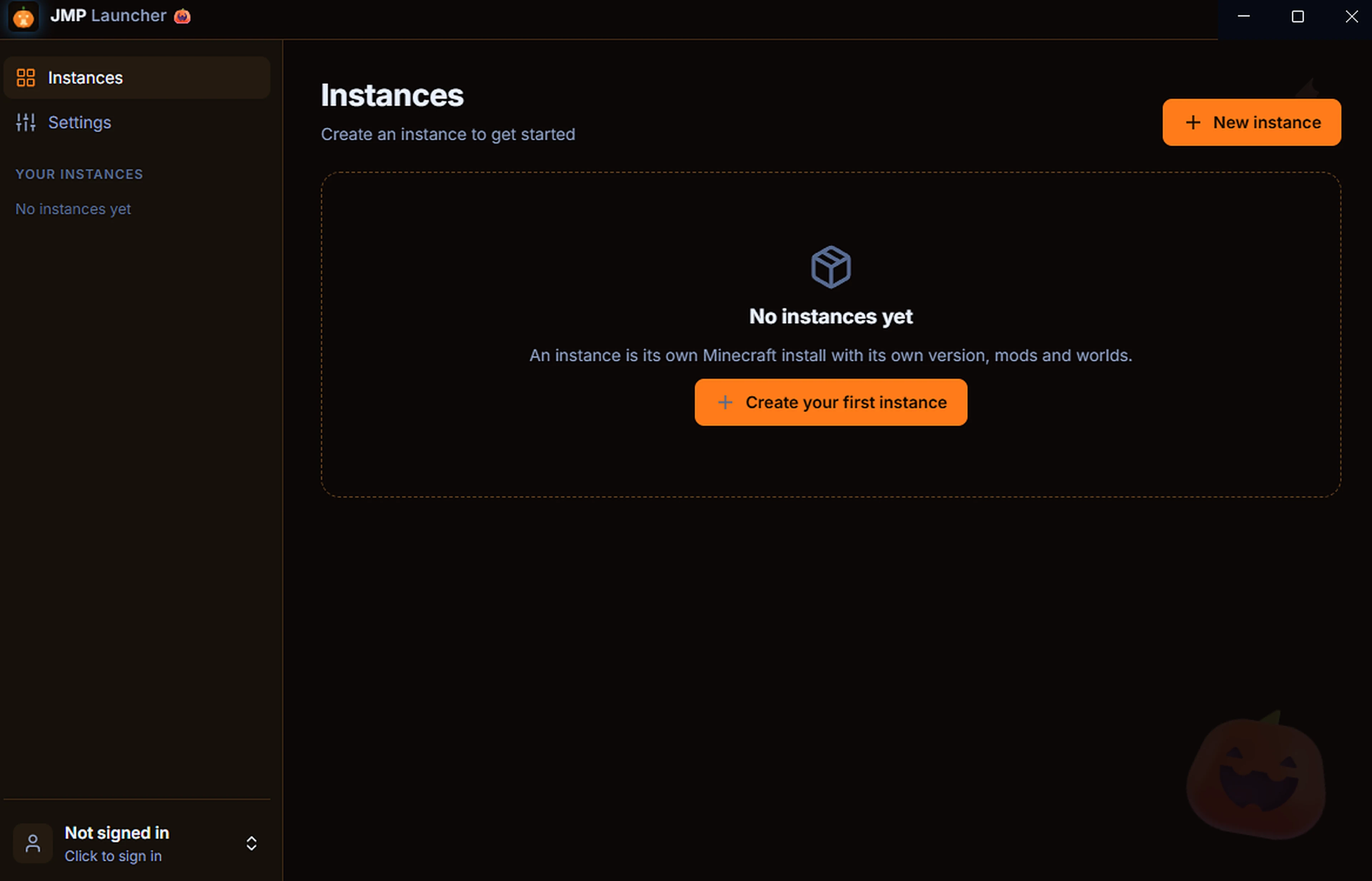Open the Settings sidebar section
Screen dimensions: 1372x881
pos(137,122)
